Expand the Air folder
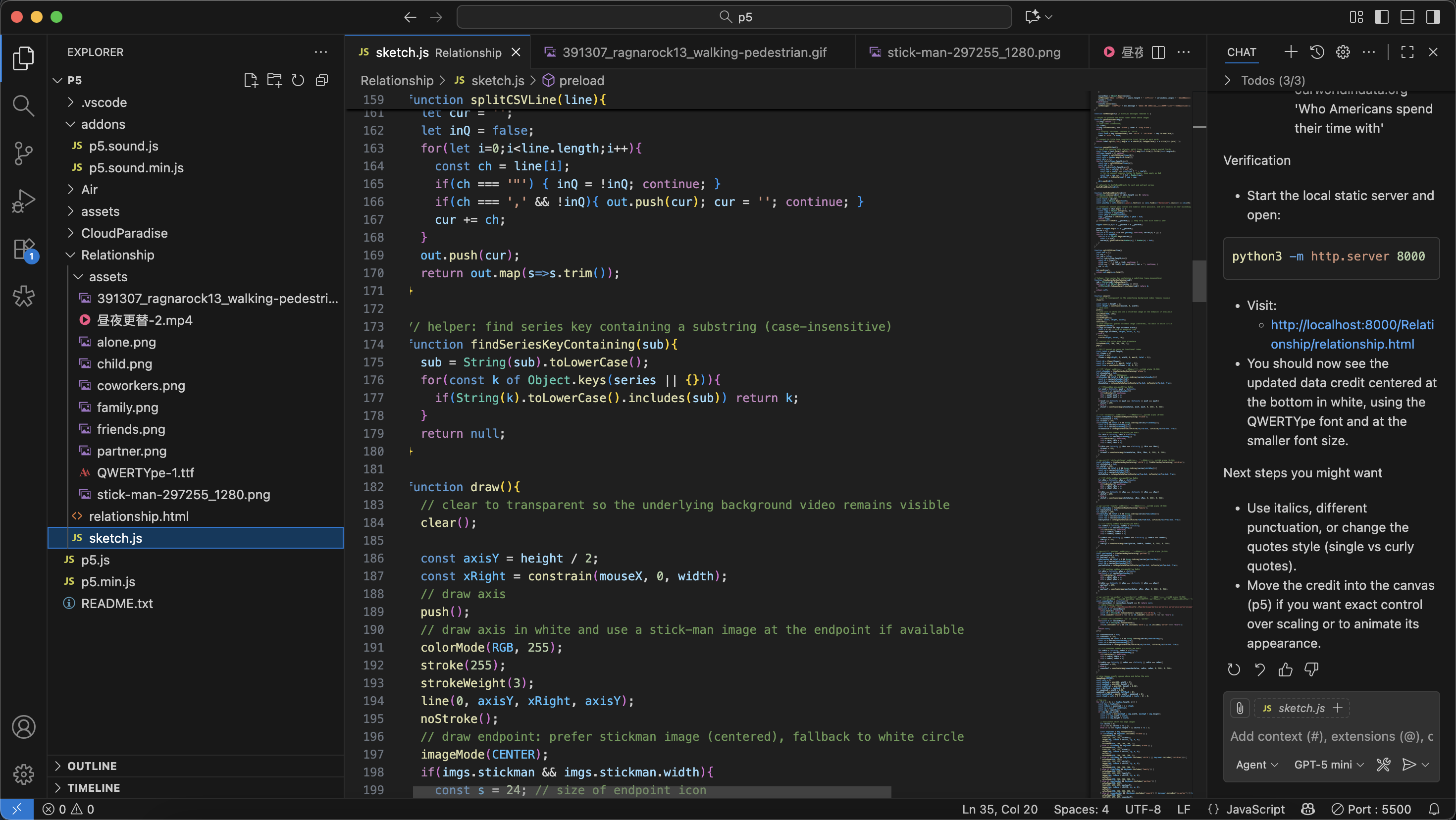This screenshot has height=820, width=1456. pos(91,189)
